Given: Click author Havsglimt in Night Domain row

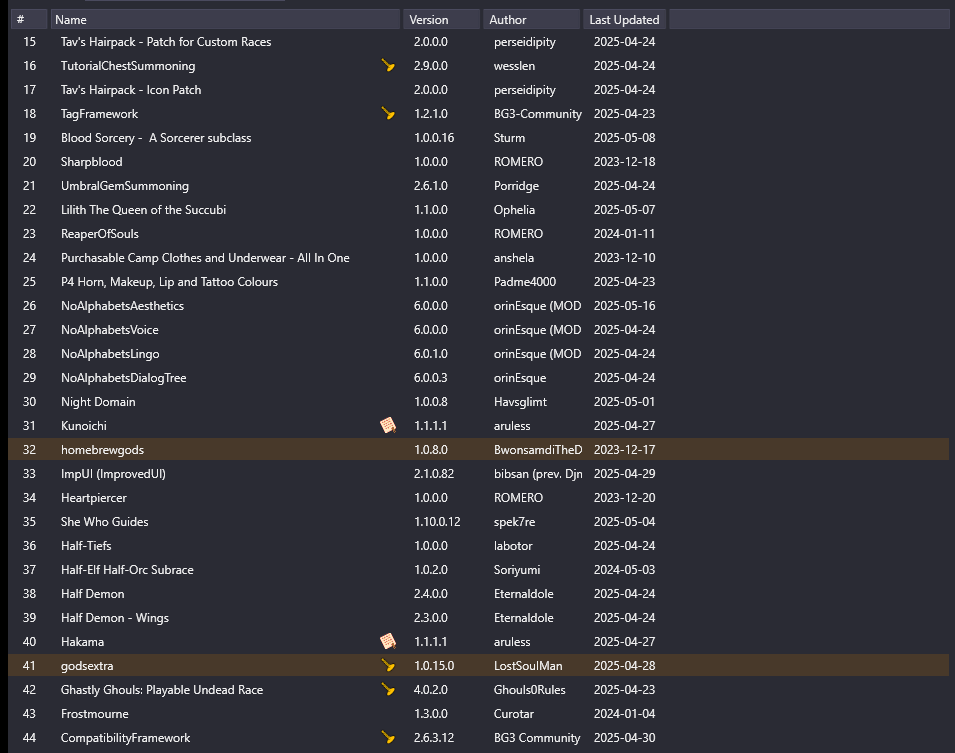Looking at the screenshot, I should tap(520, 401).
